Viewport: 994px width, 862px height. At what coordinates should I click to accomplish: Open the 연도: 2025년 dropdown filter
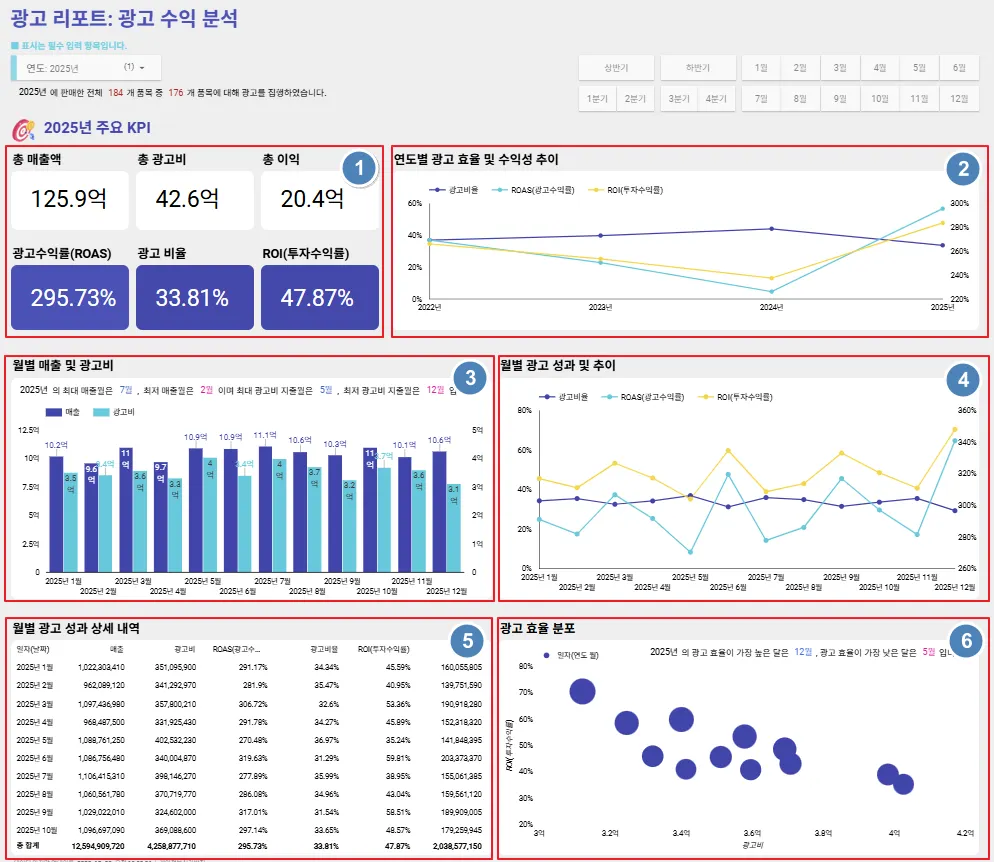click(86, 68)
